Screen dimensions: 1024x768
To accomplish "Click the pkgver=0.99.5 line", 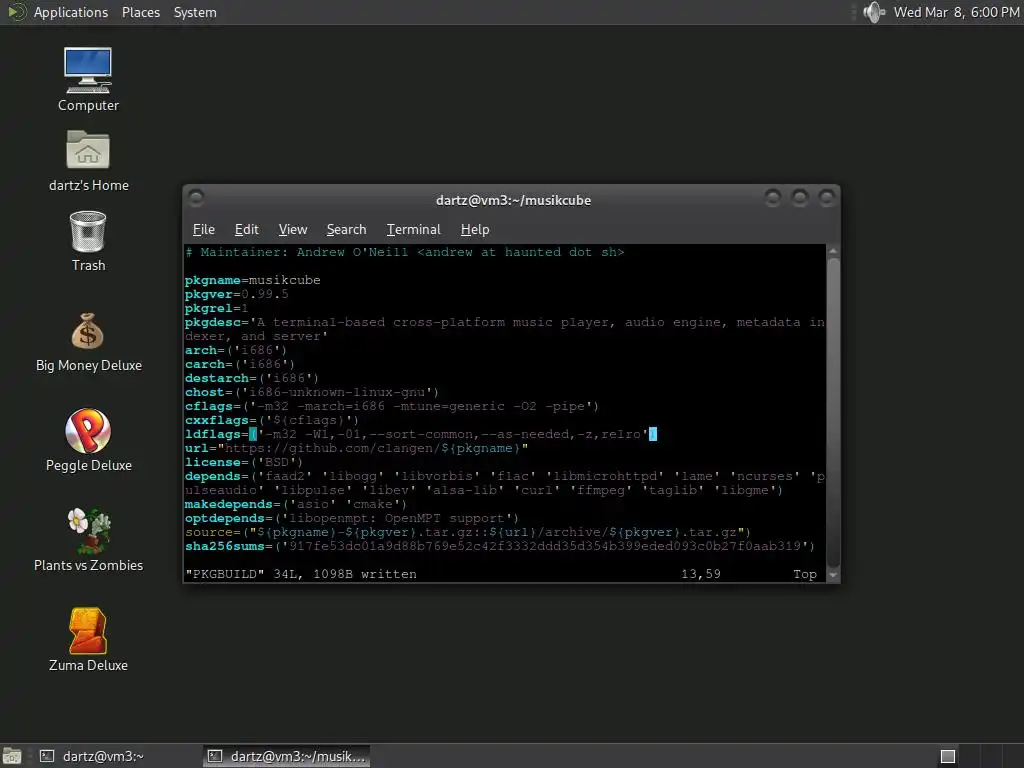I will tap(236, 294).
